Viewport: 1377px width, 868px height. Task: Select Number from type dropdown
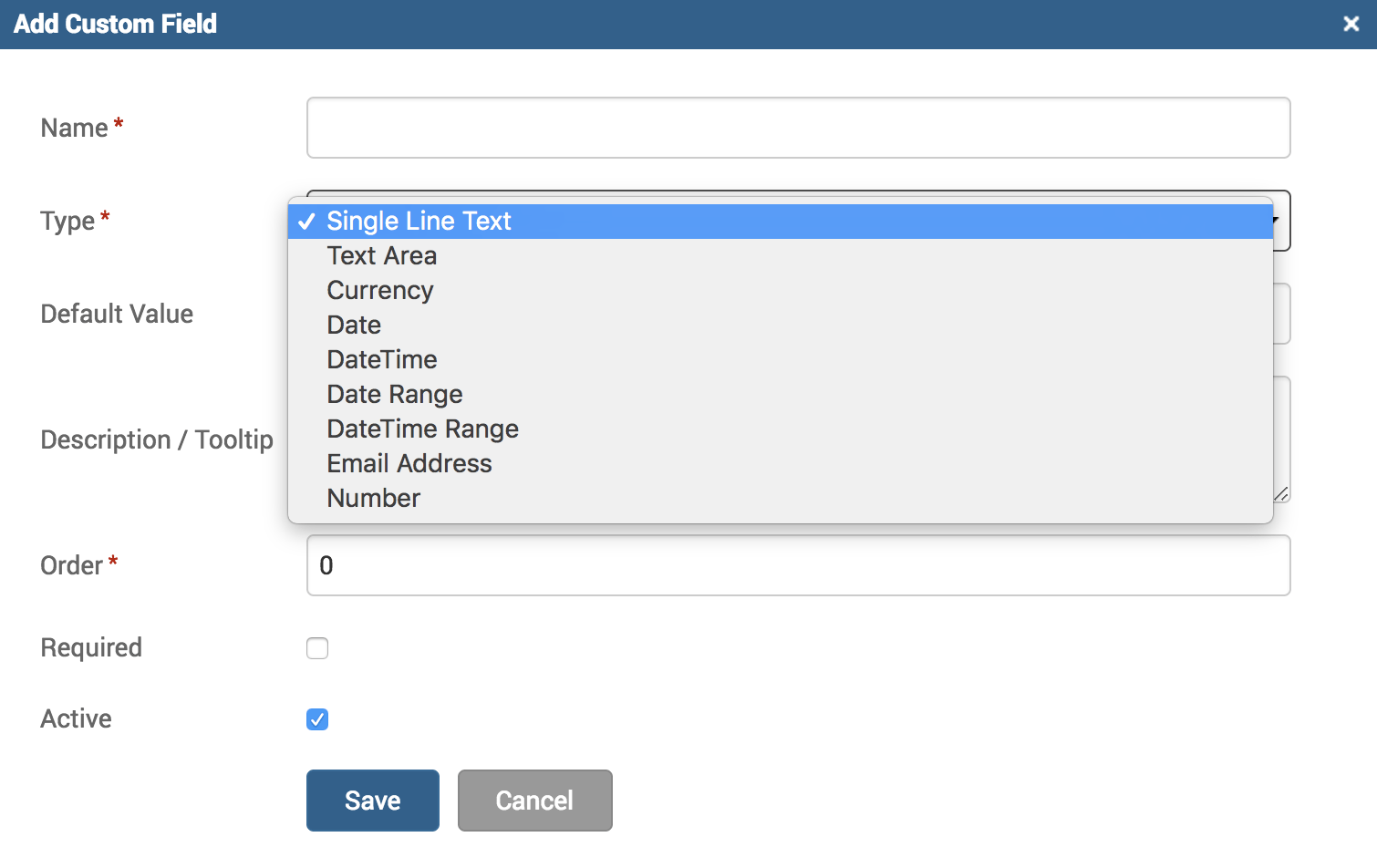(x=374, y=499)
